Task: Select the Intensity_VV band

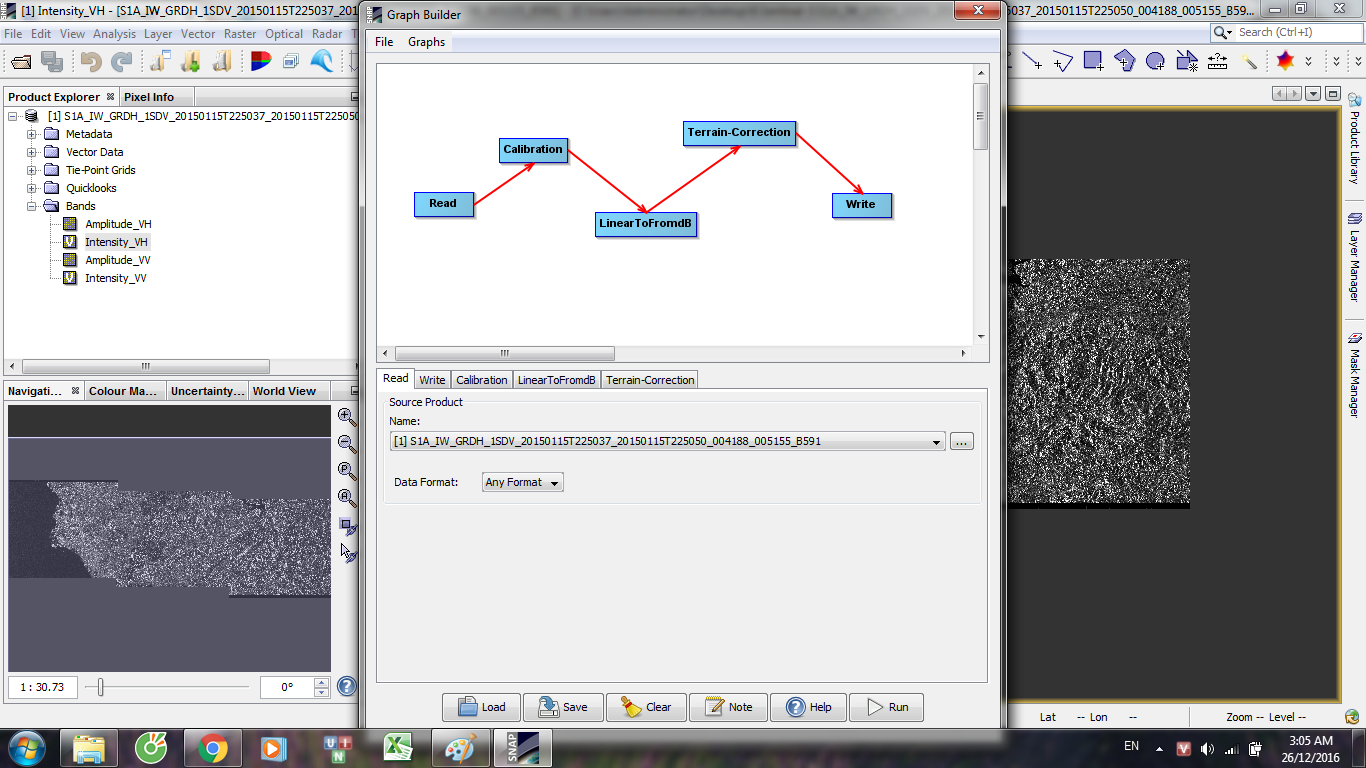Action: (x=115, y=278)
